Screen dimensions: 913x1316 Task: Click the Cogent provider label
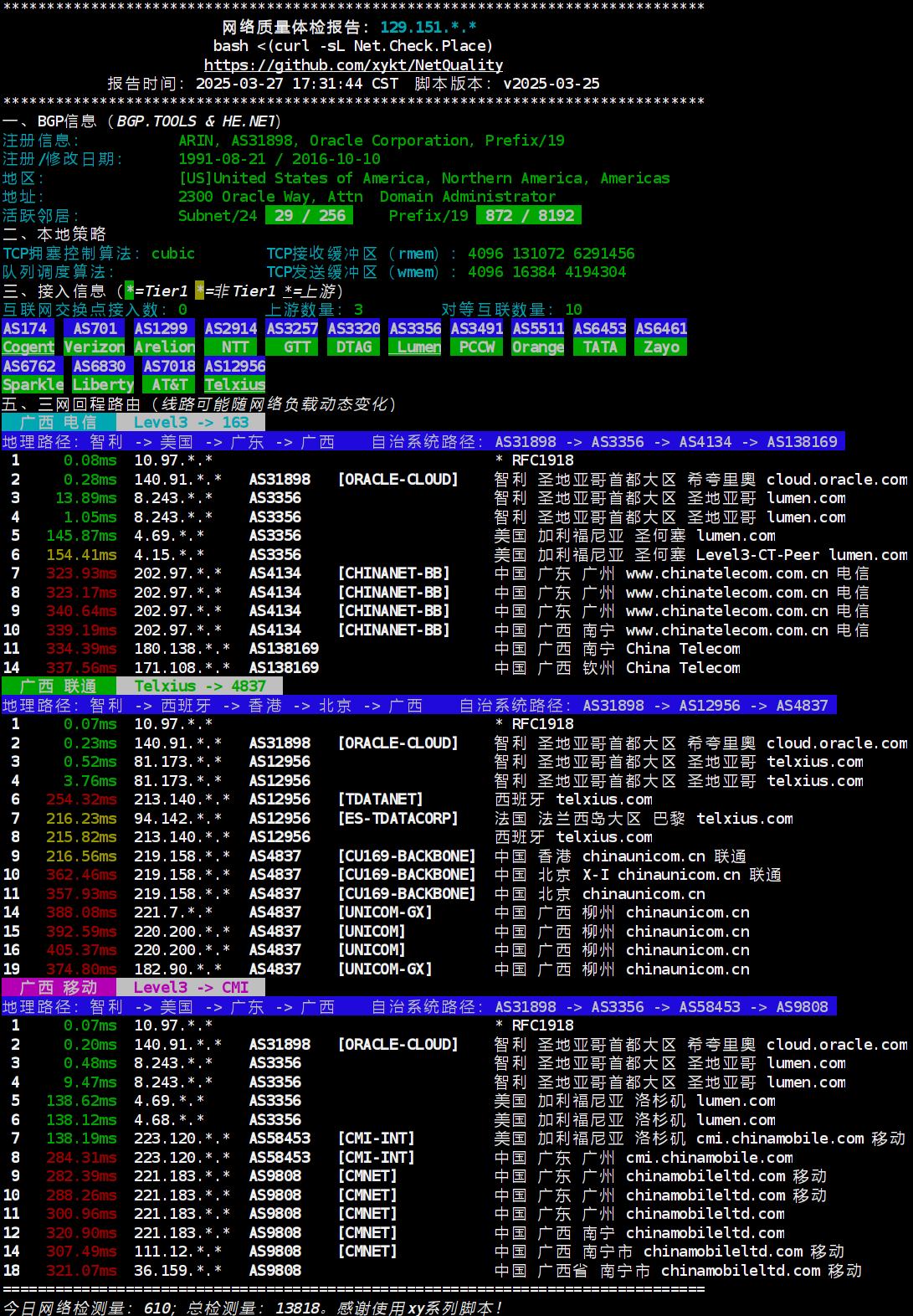(28, 347)
